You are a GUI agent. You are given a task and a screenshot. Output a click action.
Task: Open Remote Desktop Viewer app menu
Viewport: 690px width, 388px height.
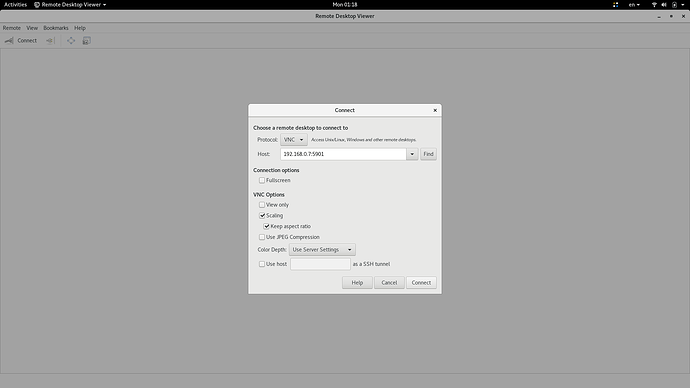coord(70,4)
